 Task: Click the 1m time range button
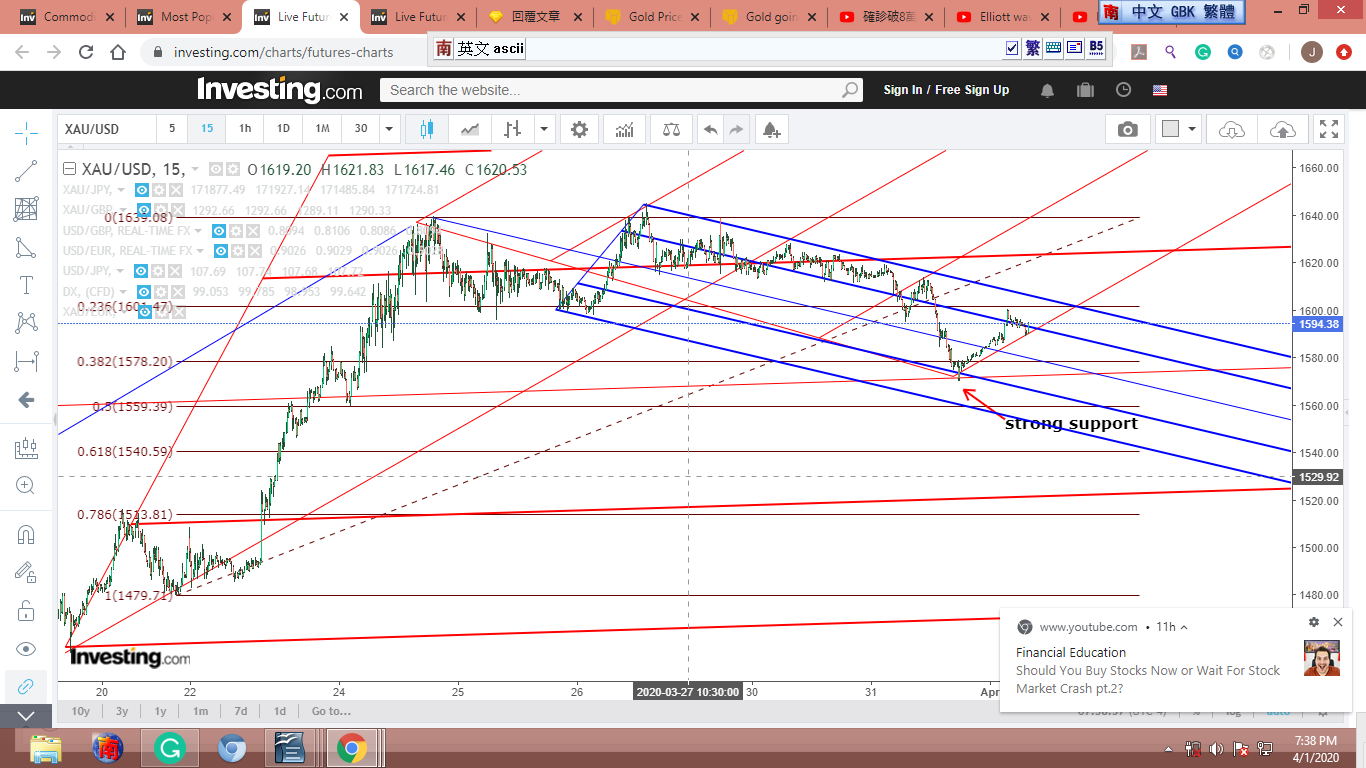click(201, 711)
